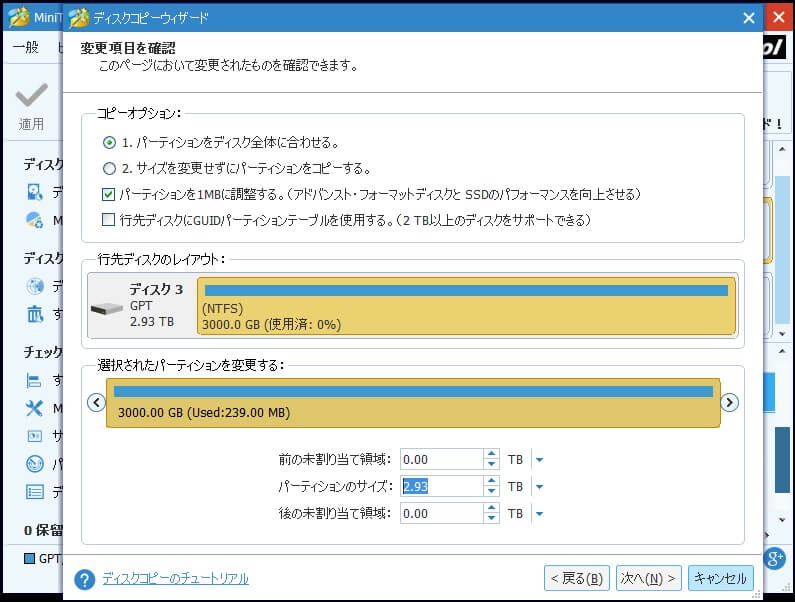Increase partition size value
The height and width of the screenshot is (602, 795).
click(x=491, y=481)
